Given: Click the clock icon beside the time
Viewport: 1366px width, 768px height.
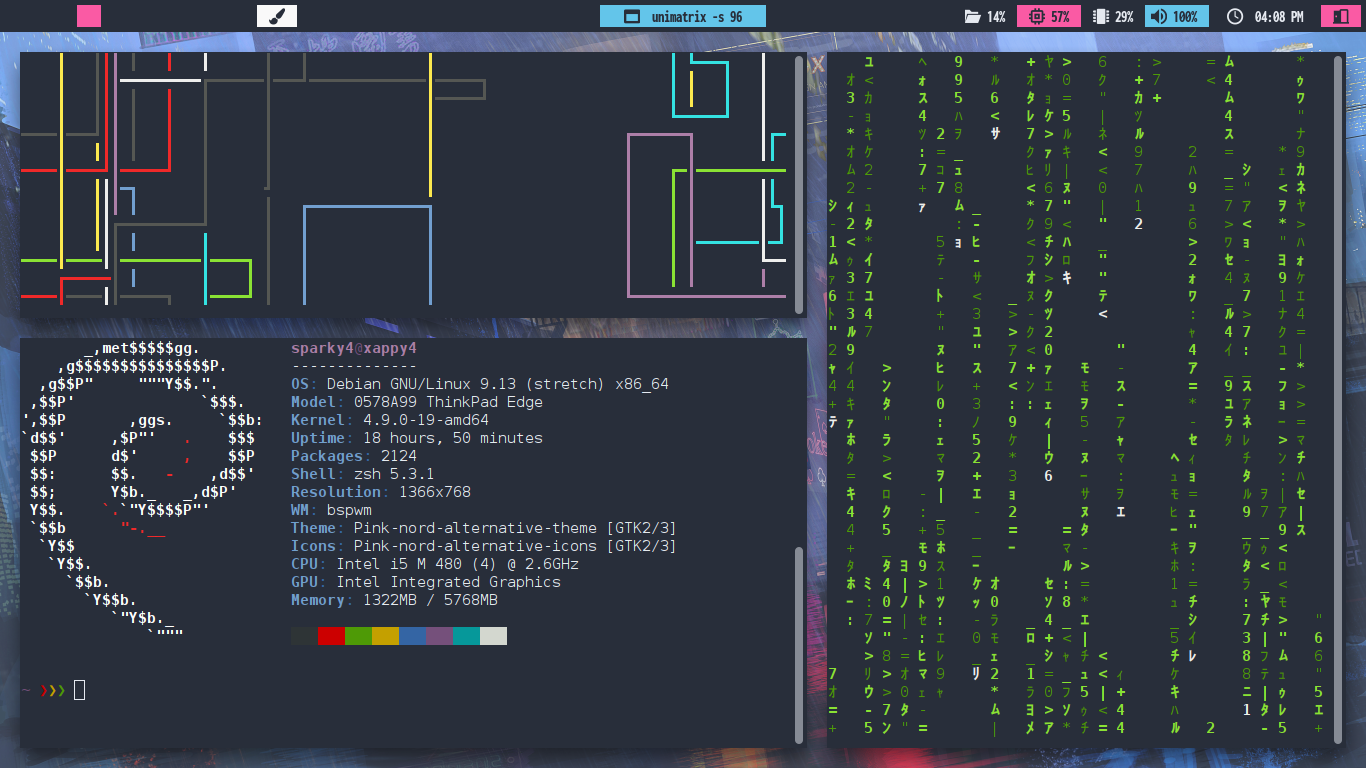Looking at the screenshot, I should pos(1234,17).
